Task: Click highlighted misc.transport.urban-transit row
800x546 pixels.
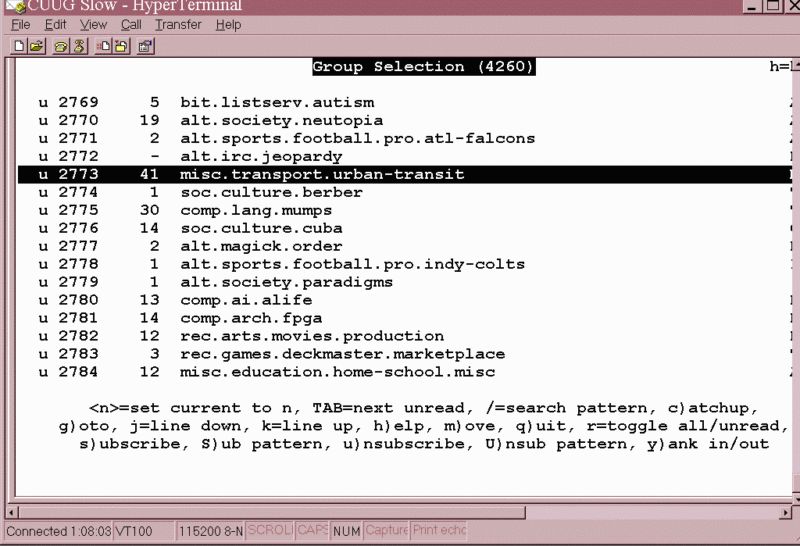Action: [x=404, y=174]
